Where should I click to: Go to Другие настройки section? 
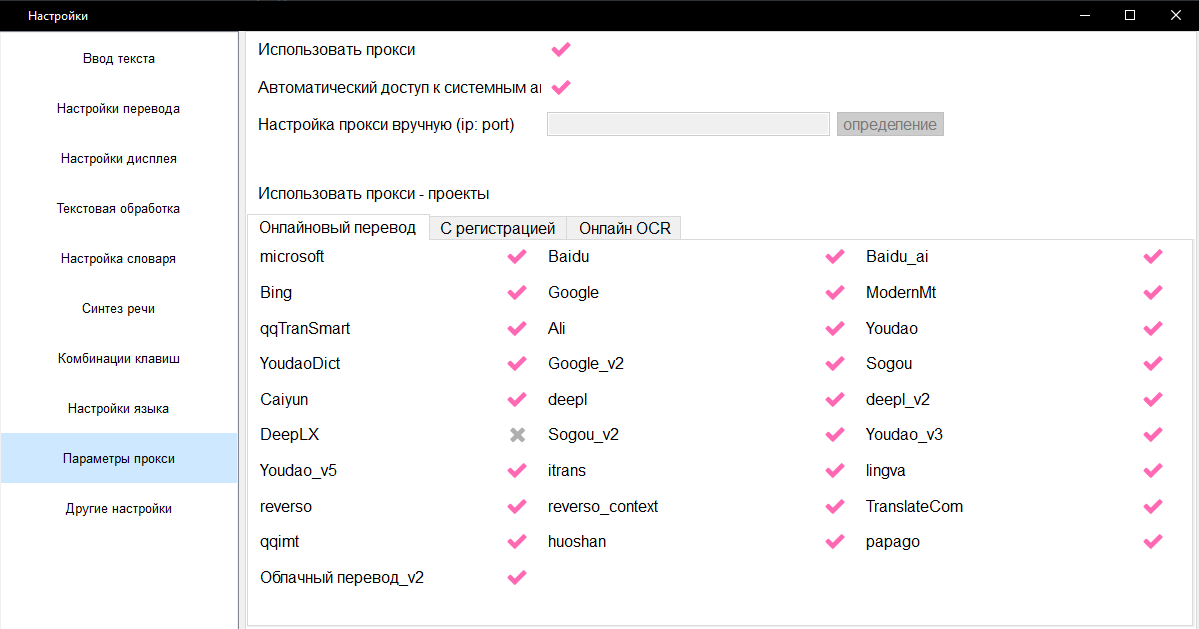point(118,508)
